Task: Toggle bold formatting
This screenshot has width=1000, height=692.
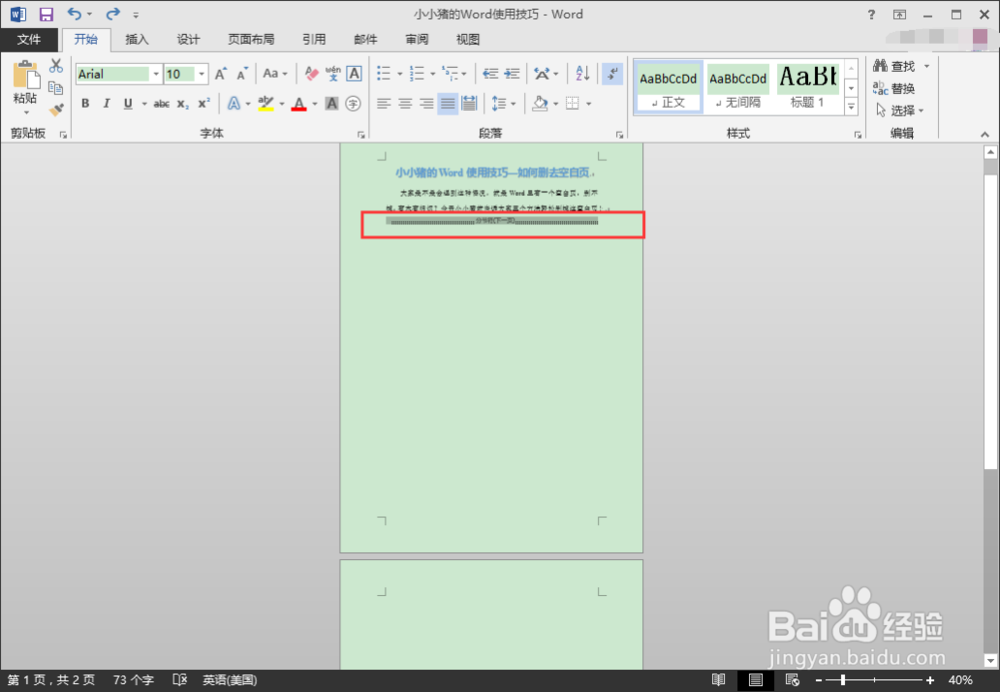Action: tap(85, 103)
